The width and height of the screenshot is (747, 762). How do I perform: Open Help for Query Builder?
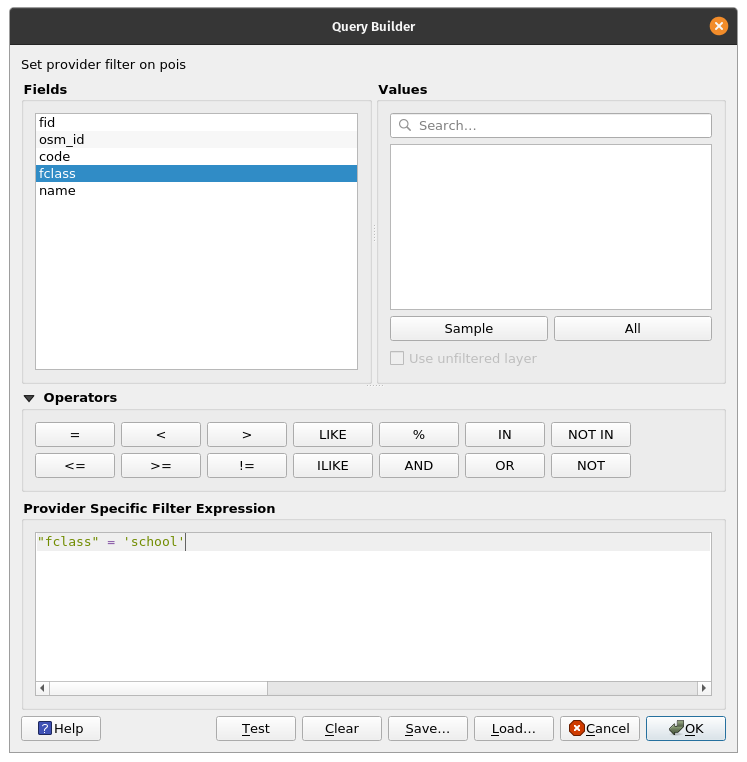[61, 728]
